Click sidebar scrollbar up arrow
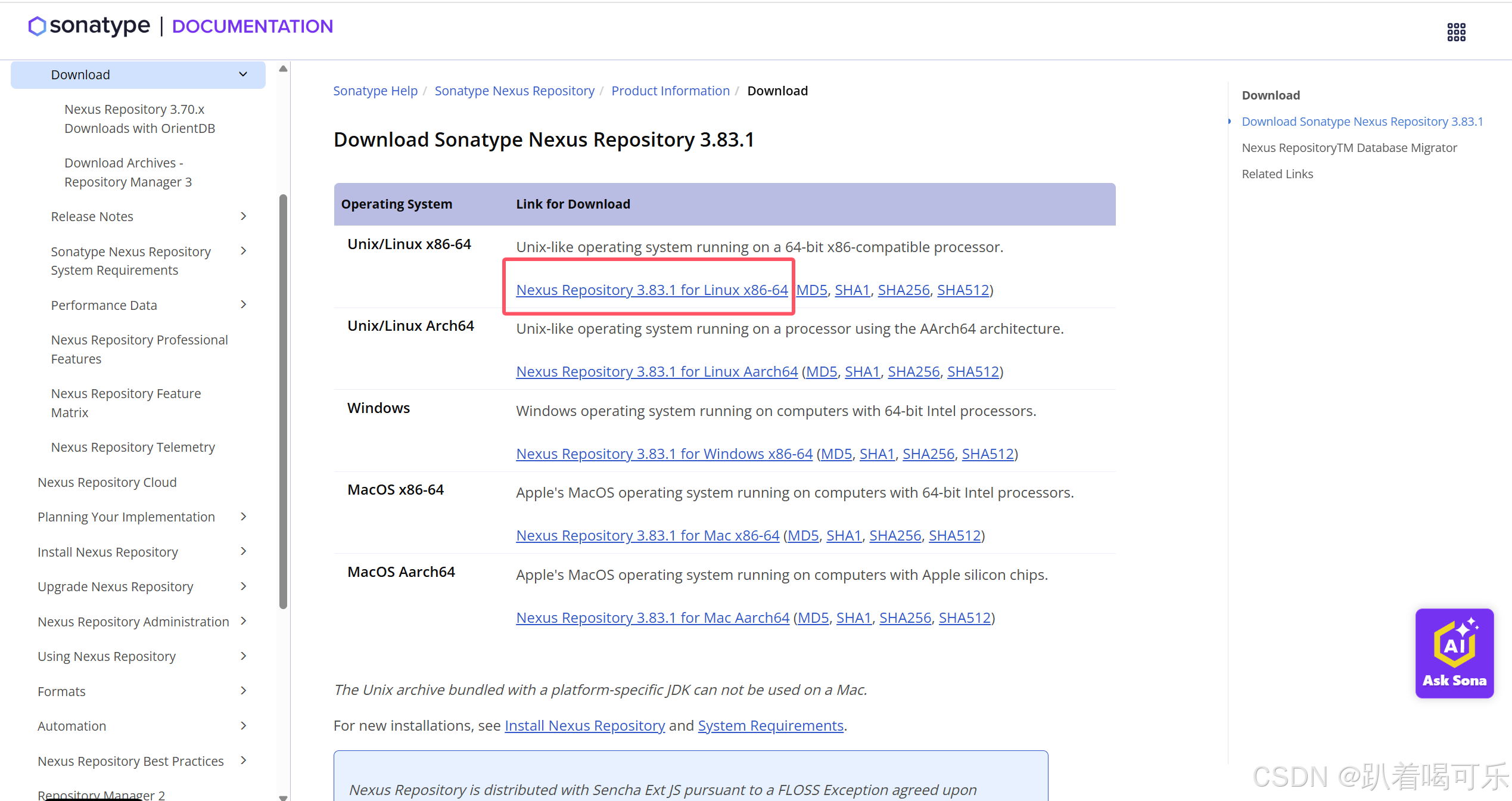 point(283,68)
